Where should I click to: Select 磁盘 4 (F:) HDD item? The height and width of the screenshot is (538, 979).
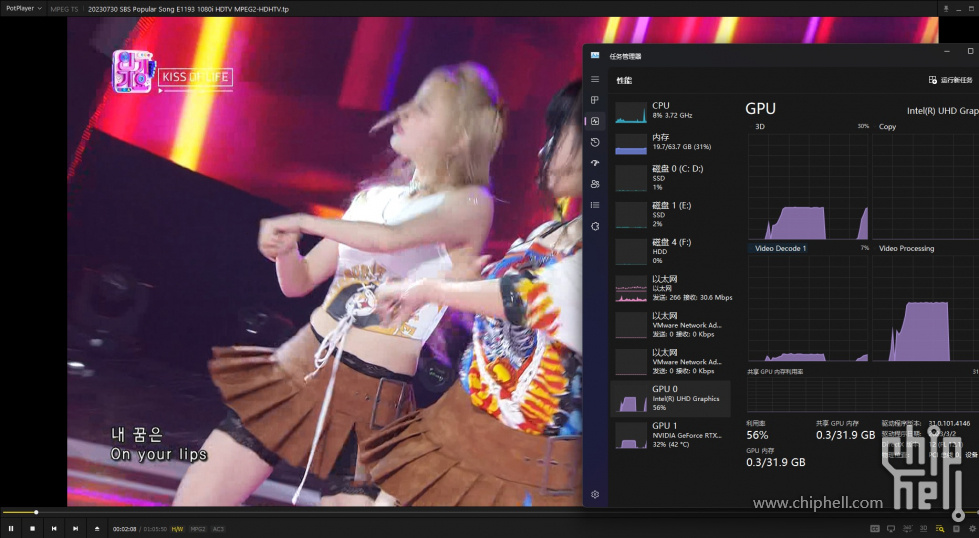671,252
